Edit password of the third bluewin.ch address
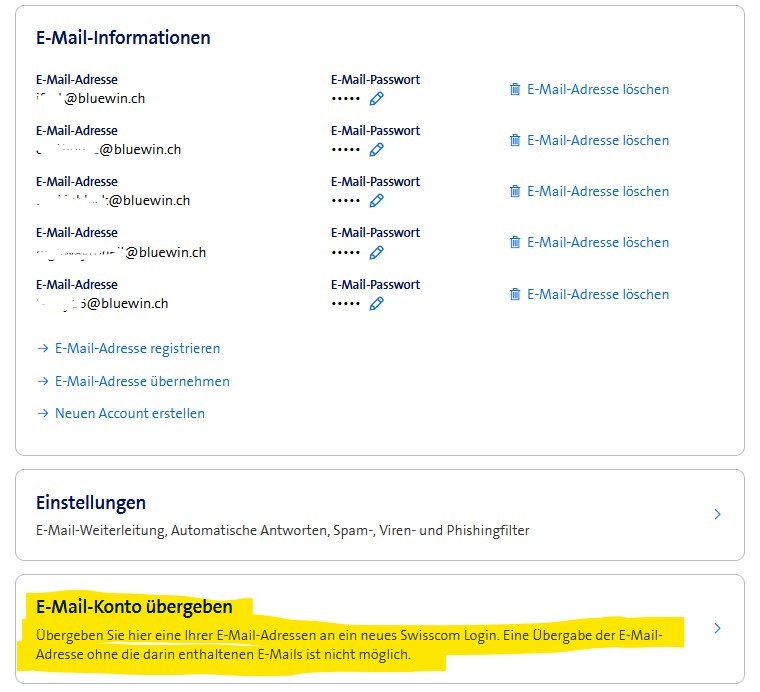760x692 pixels. [x=376, y=200]
